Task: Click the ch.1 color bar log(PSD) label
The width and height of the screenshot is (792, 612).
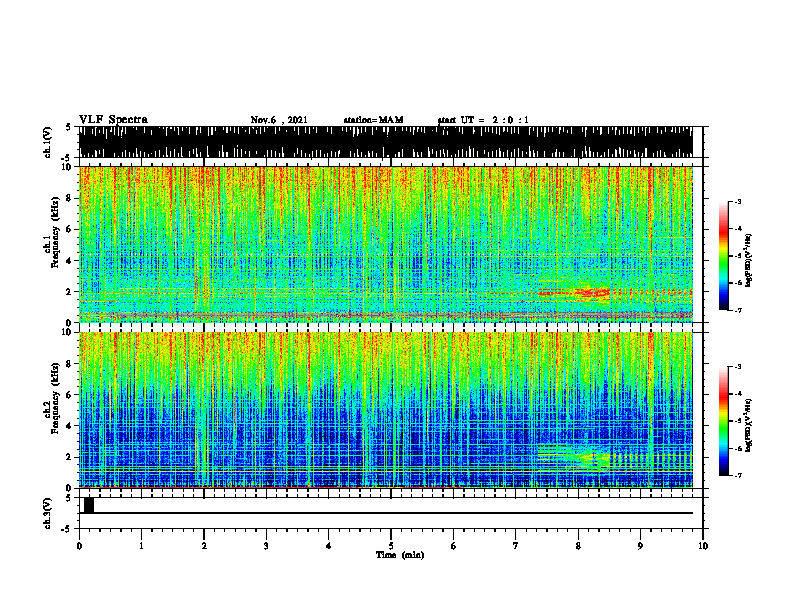Action: pos(749,261)
